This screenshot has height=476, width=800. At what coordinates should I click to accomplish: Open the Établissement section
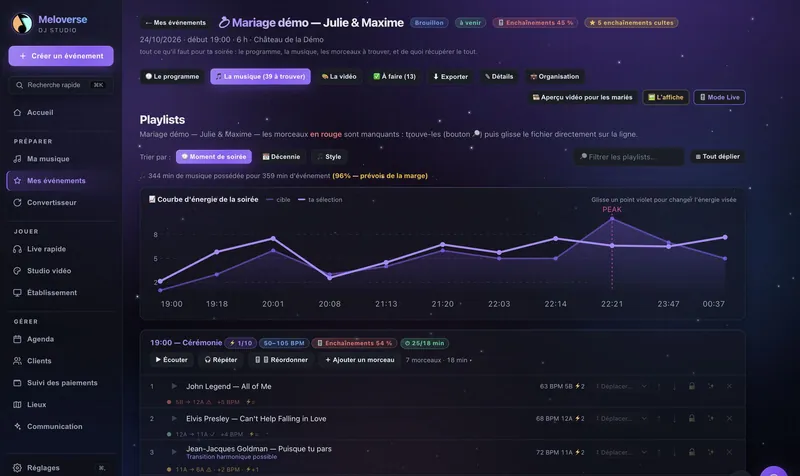coord(52,293)
